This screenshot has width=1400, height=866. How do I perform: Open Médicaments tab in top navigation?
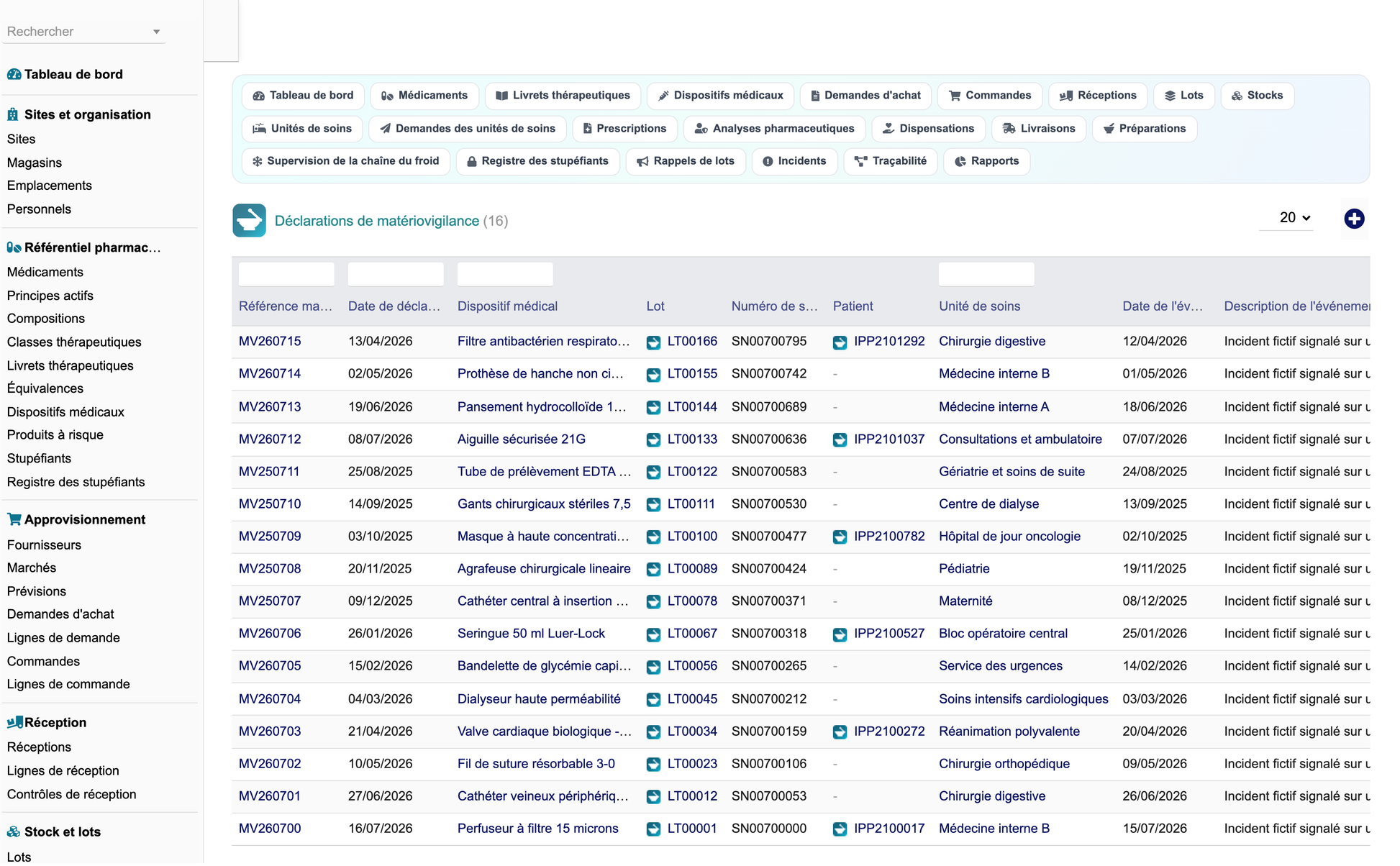tap(424, 96)
